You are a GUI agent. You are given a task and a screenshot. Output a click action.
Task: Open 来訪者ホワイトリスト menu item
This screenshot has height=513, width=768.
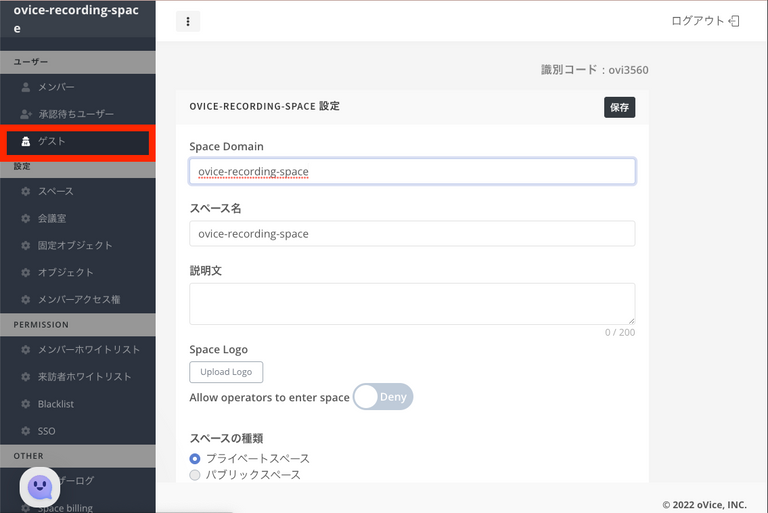coord(78,377)
